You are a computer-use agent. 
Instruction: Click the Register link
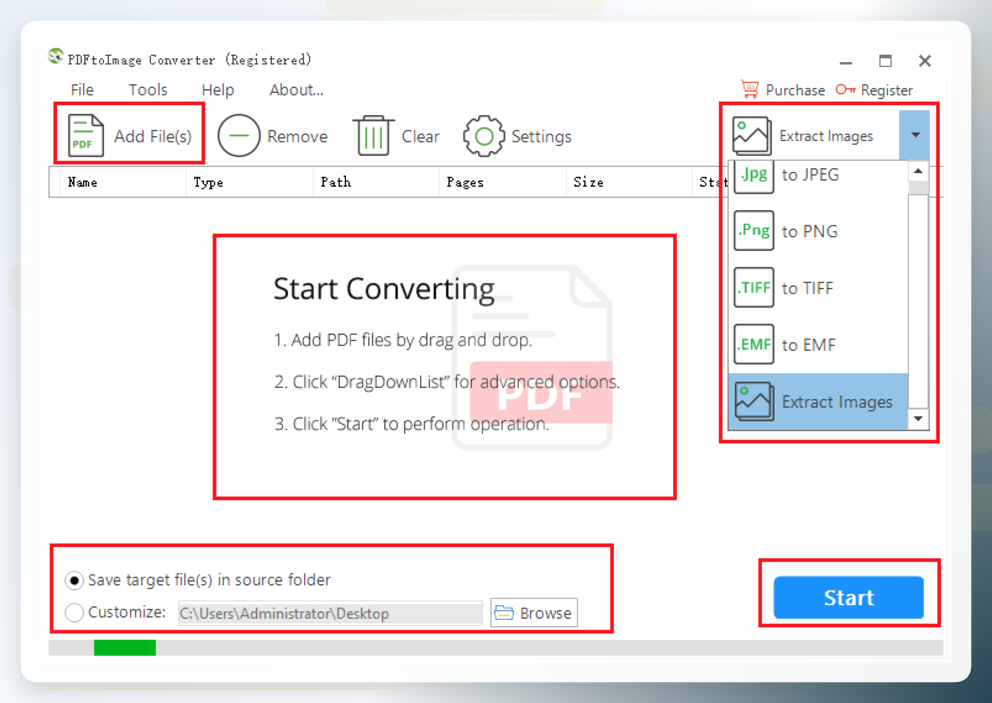(x=886, y=90)
